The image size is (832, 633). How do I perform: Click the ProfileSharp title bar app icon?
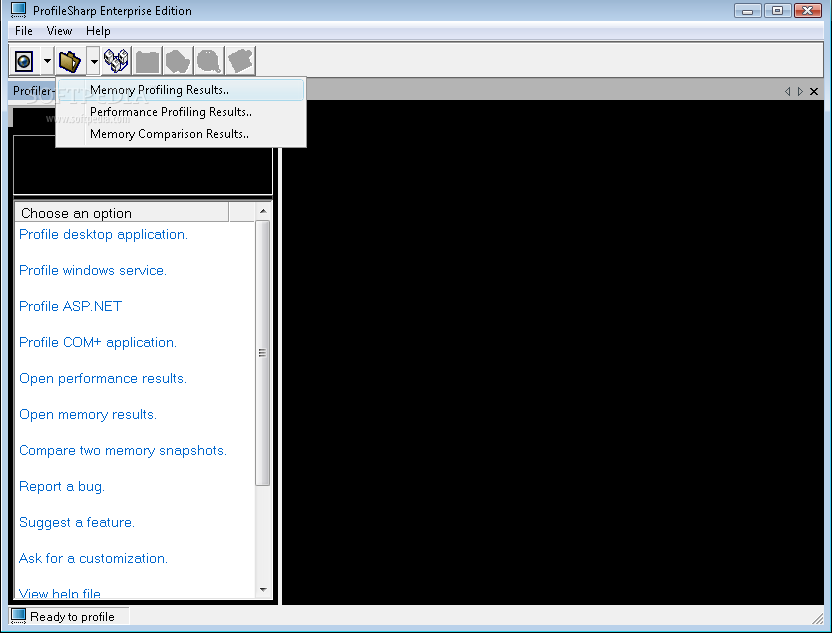(19, 10)
